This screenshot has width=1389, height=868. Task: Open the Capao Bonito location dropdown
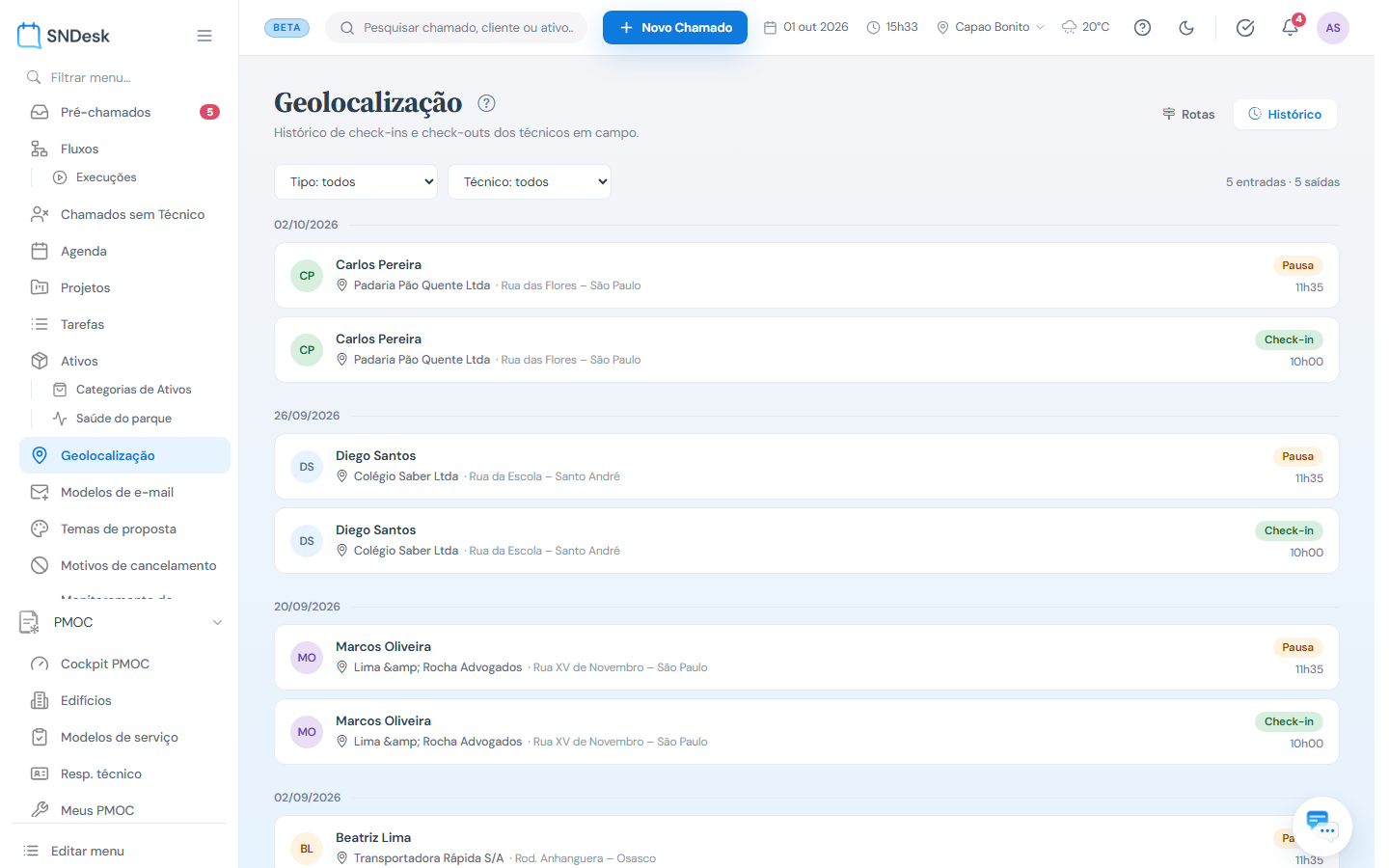pyautogui.click(x=991, y=27)
